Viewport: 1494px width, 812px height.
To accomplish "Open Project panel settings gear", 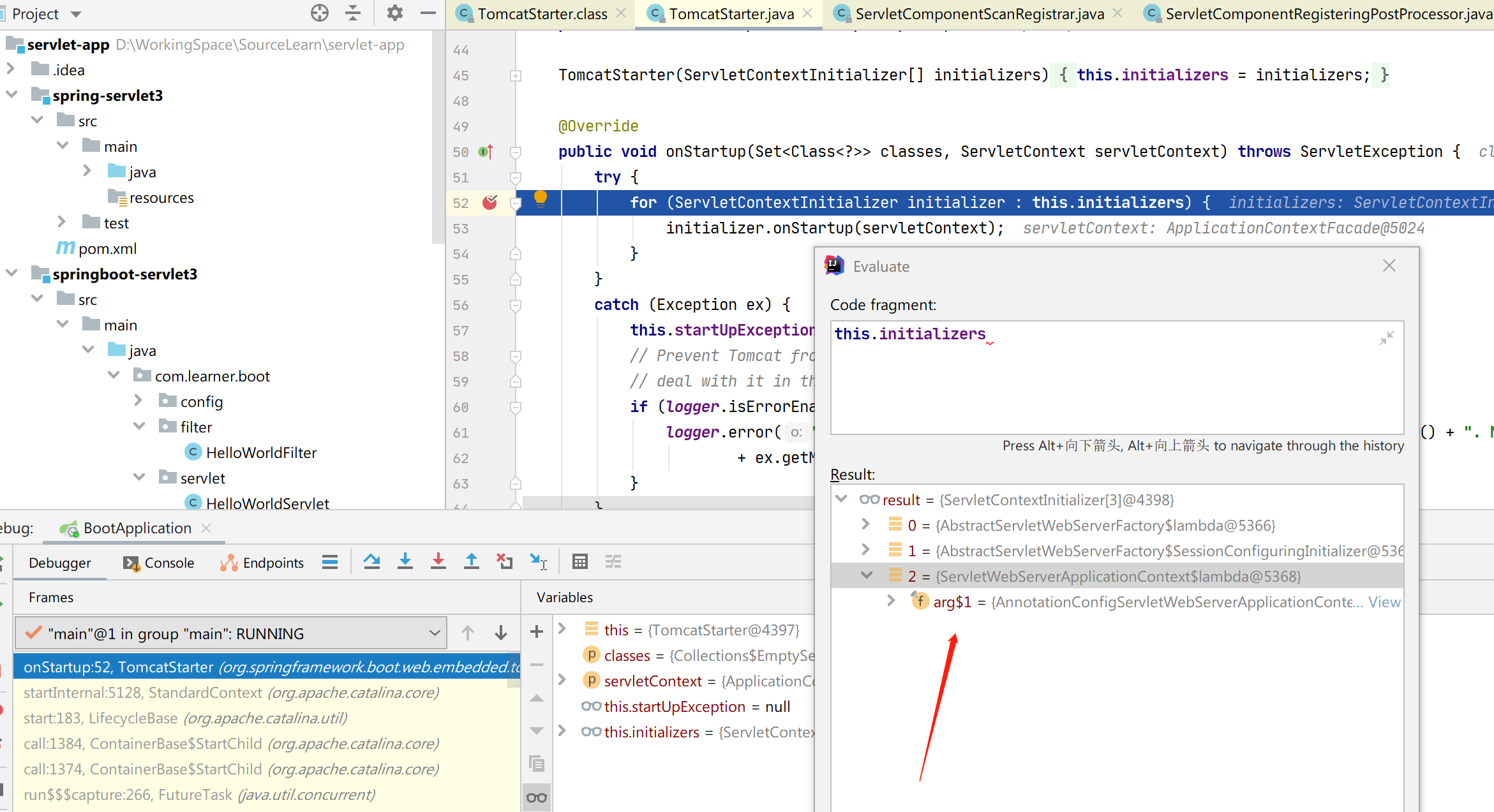I will click(x=395, y=13).
